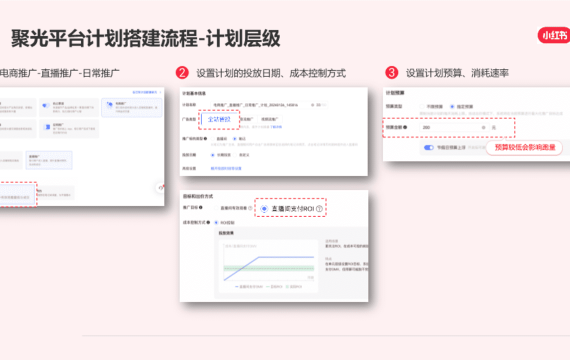Click the info icon beside 成本控制方式
Screen dimensions: 570x360
pyautogui.click(x=208, y=222)
